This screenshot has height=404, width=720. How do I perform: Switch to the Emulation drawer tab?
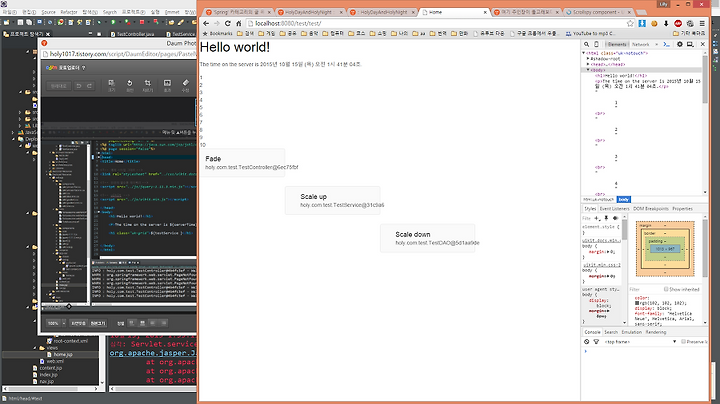[631, 332]
